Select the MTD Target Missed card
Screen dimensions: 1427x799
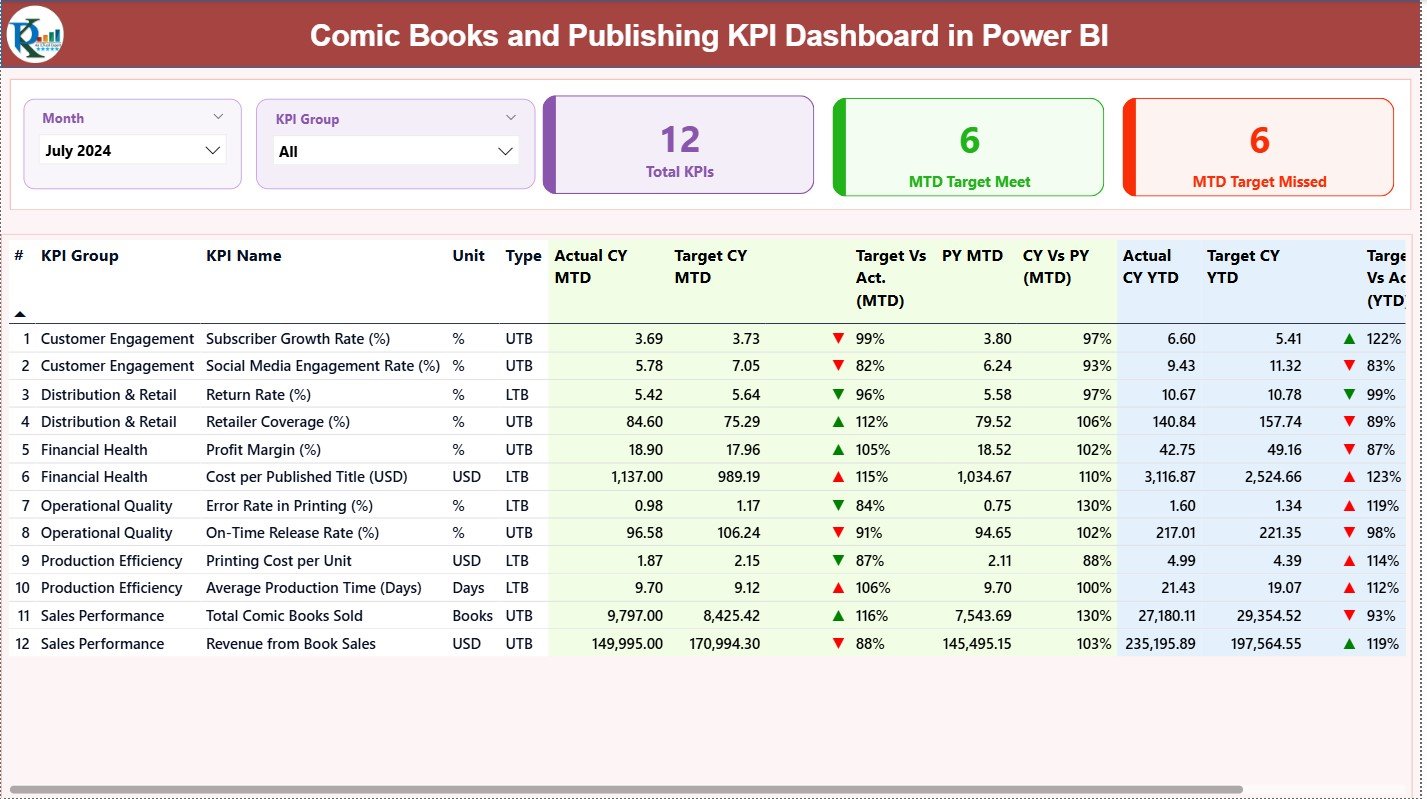(x=1258, y=148)
